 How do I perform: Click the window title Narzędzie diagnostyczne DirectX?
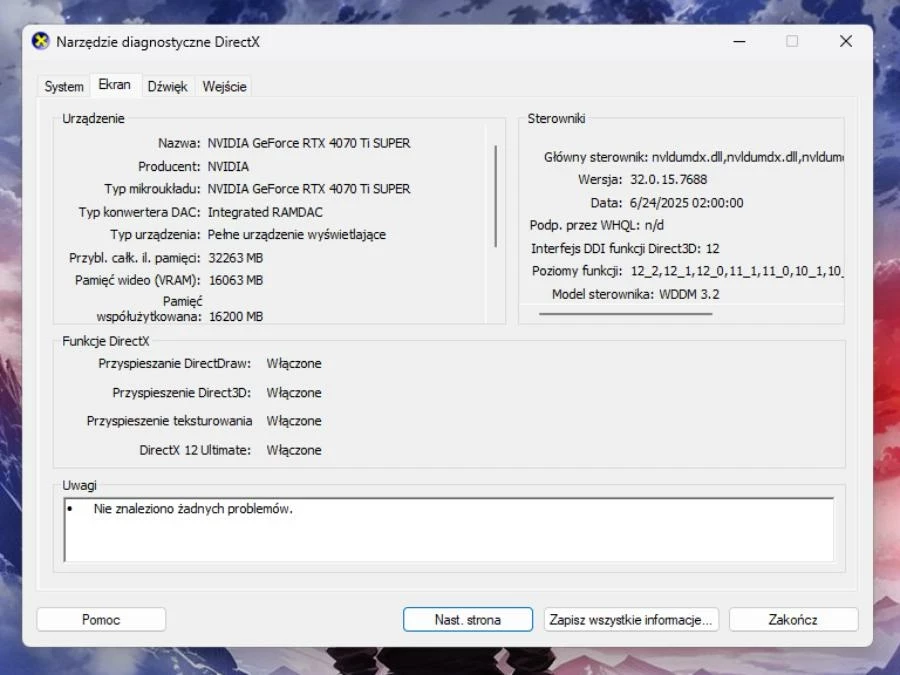click(x=158, y=41)
